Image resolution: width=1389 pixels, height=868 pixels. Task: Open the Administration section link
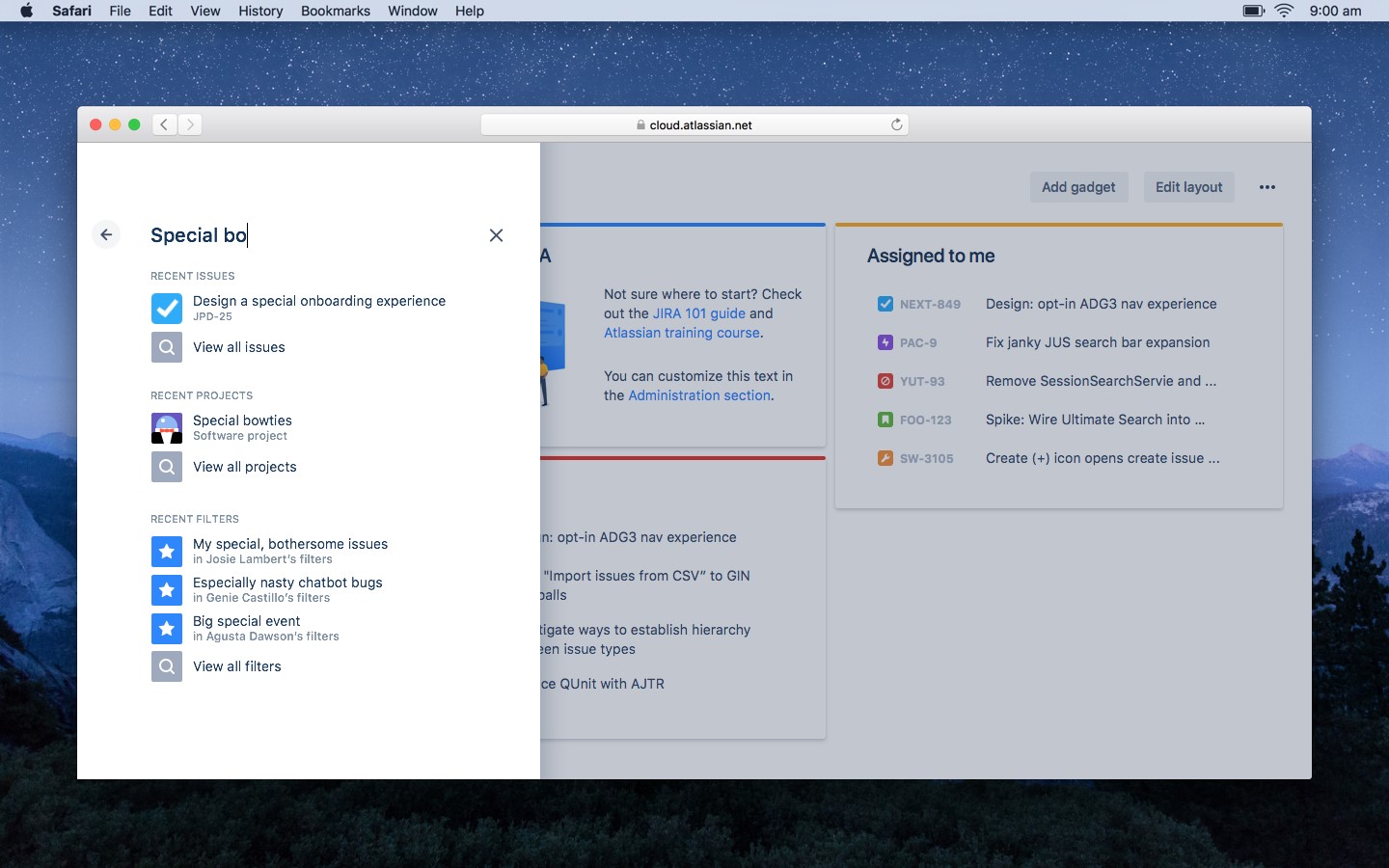pyautogui.click(x=699, y=395)
